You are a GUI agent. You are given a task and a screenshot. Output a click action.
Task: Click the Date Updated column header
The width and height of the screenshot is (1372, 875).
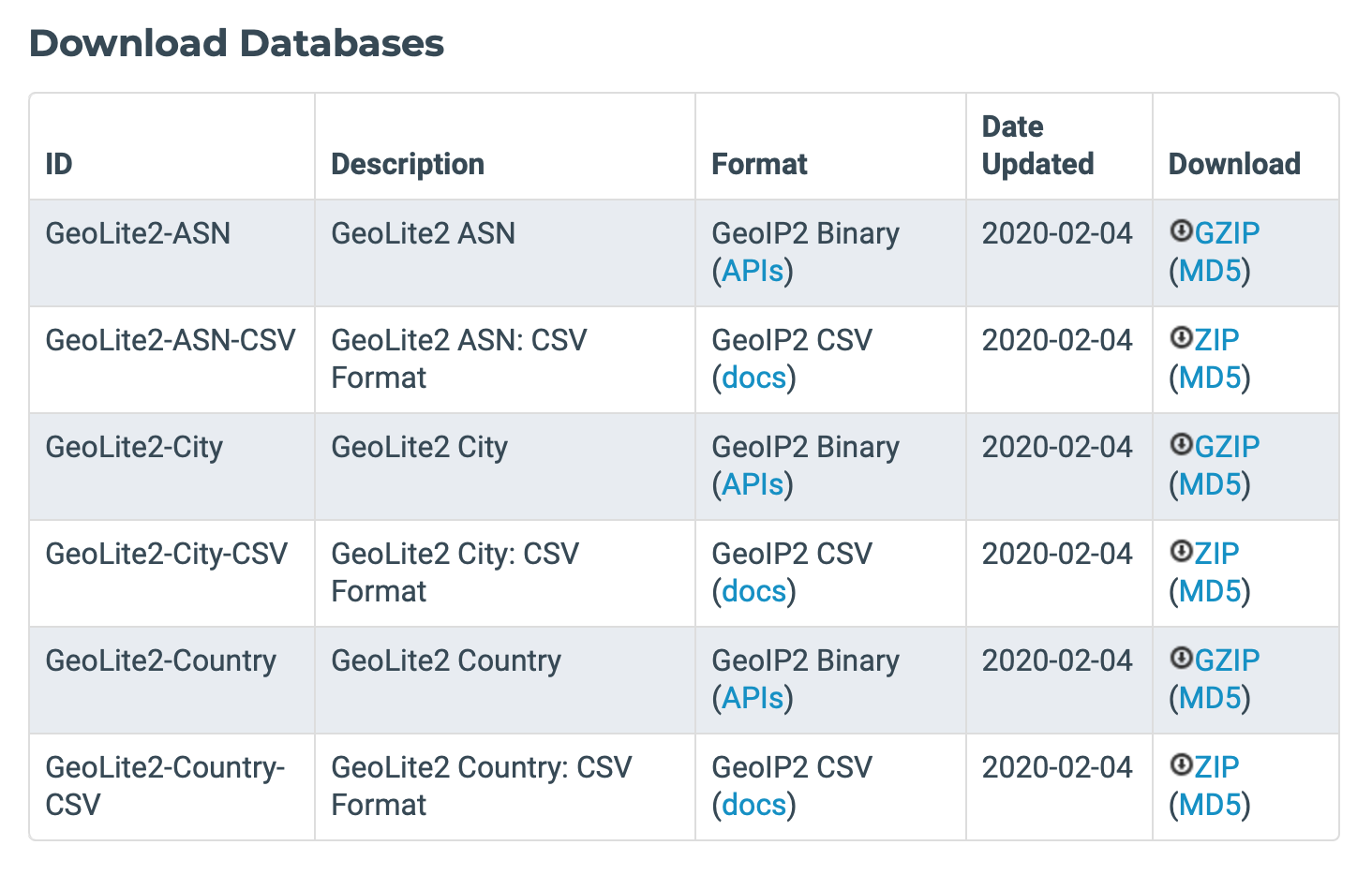tap(1036, 145)
